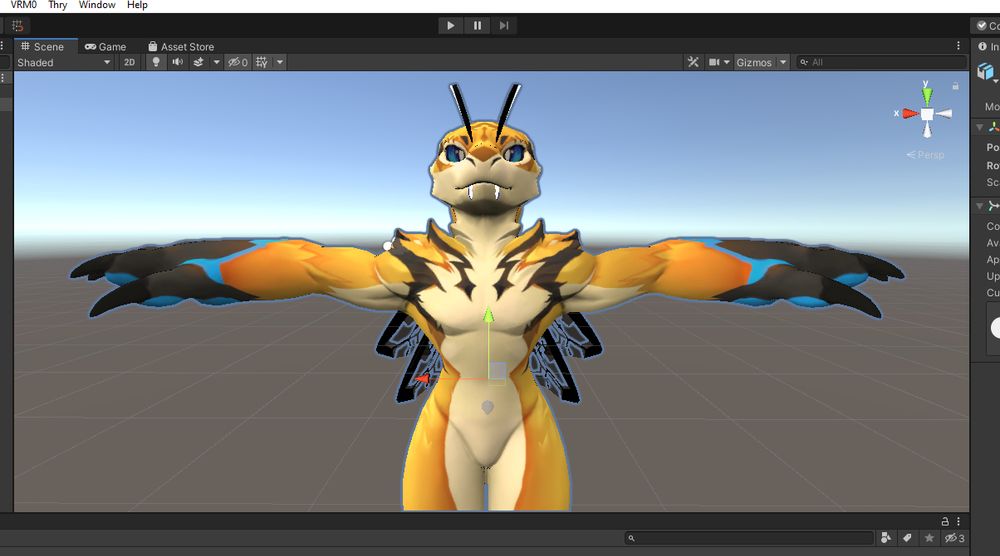The height and width of the screenshot is (556, 1000).
Task: Advance one frame with the Step button
Action: click(x=504, y=26)
